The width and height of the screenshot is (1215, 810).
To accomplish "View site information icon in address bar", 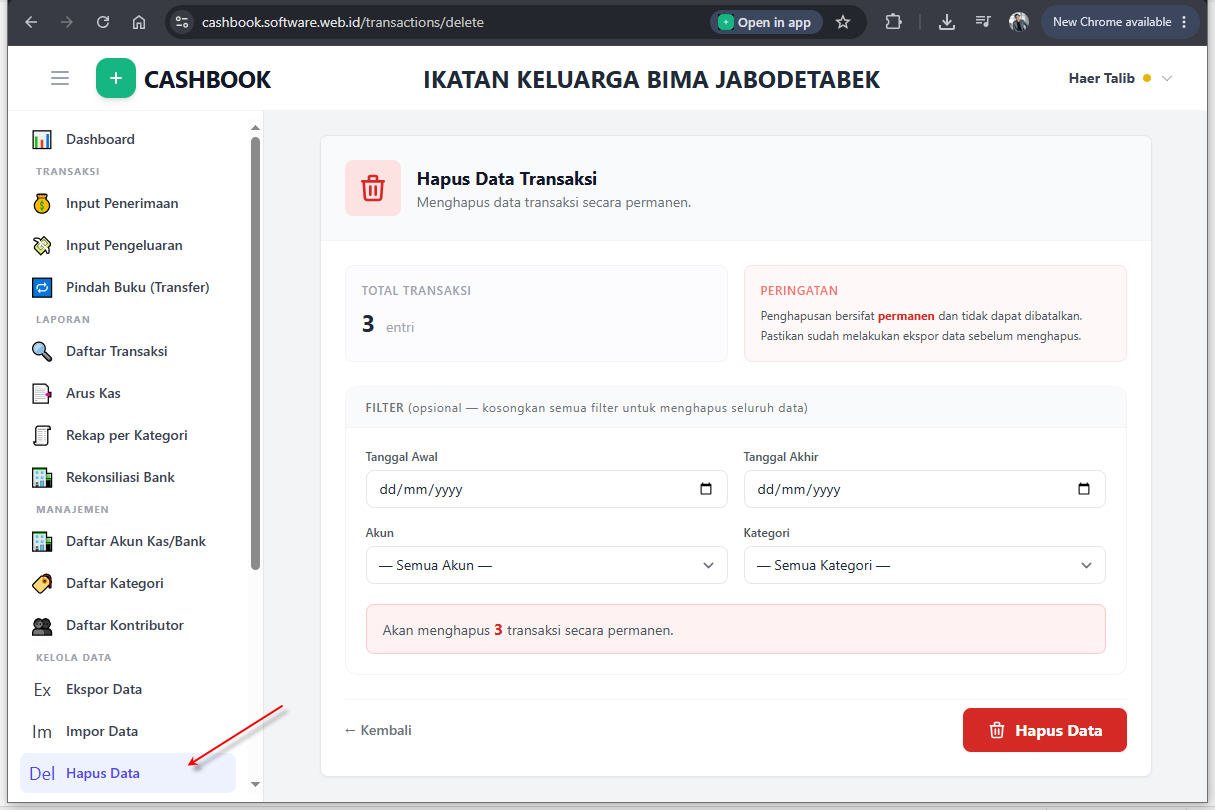I will (x=181, y=22).
